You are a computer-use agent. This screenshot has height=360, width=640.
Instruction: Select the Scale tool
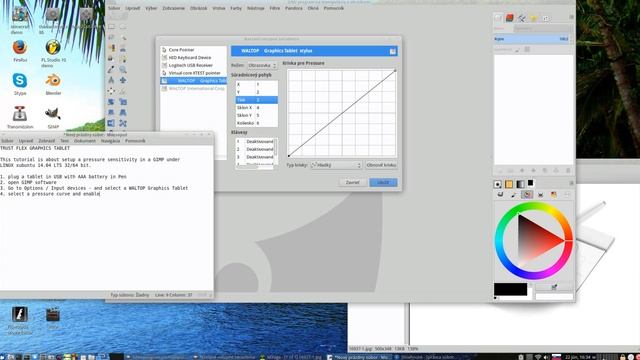tap(122, 102)
